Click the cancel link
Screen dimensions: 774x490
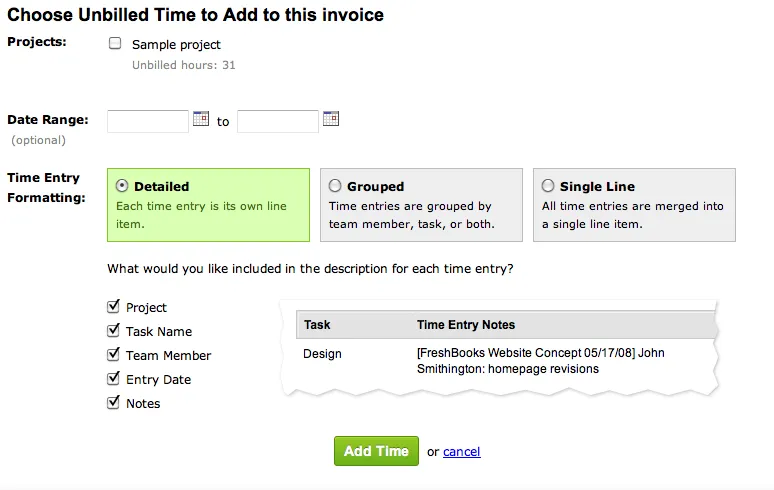pyautogui.click(x=461, y=452)
